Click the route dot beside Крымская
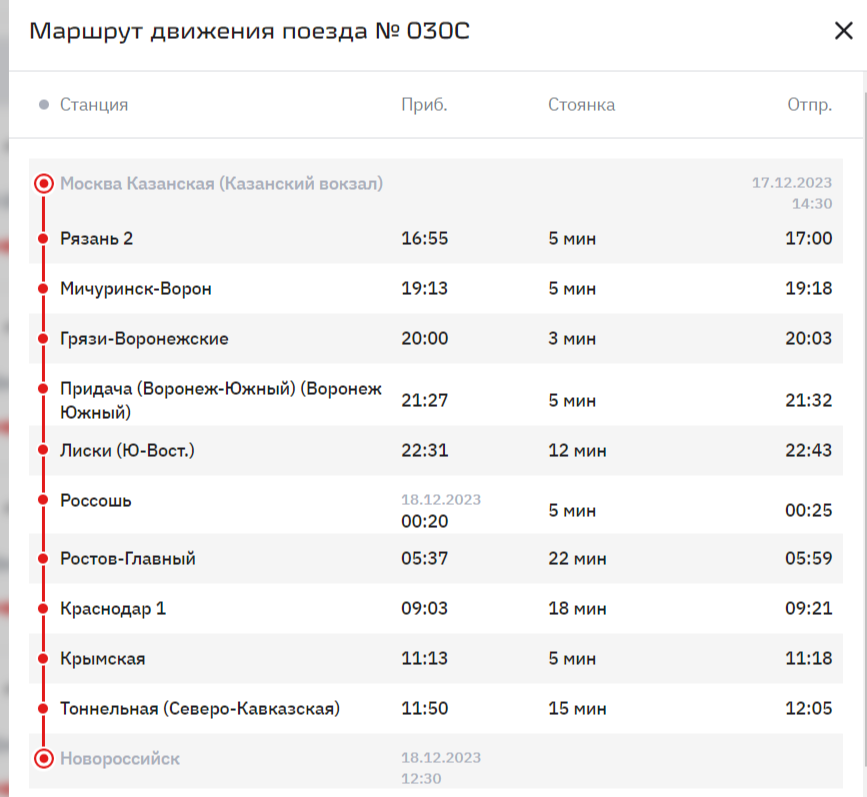Screen dimensions: 867x797 [x=43, y=659]
